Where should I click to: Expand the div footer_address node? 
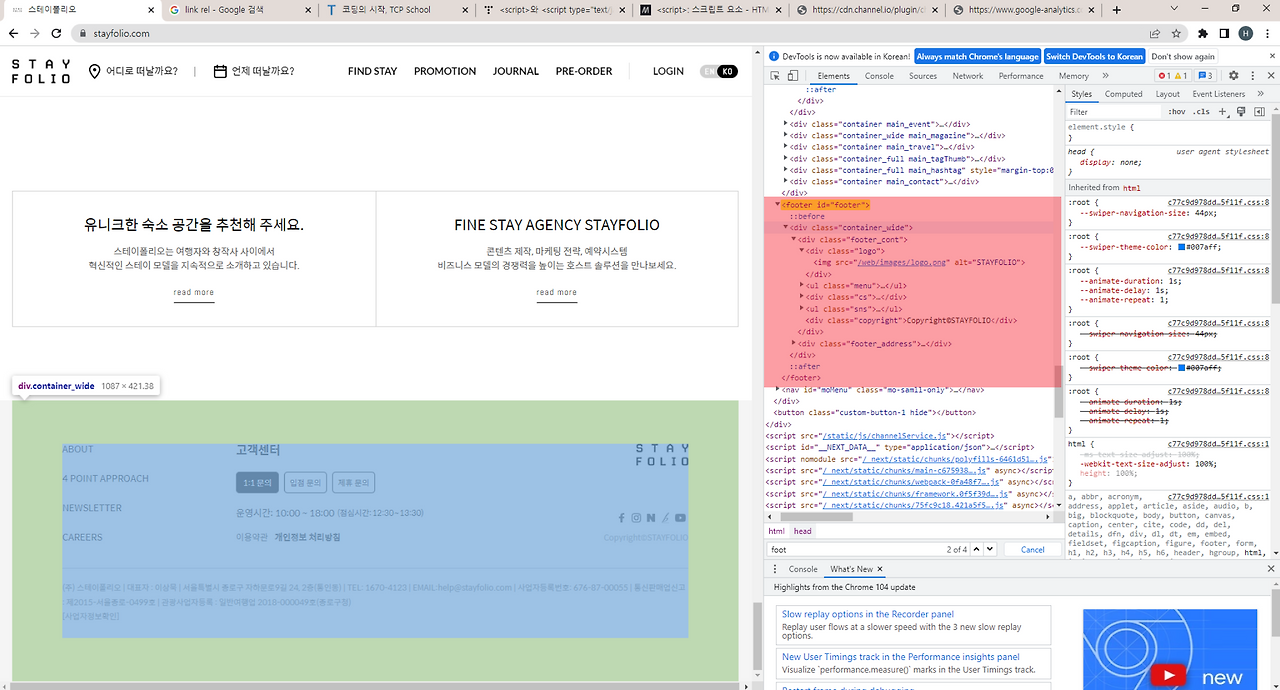(794, 343)
